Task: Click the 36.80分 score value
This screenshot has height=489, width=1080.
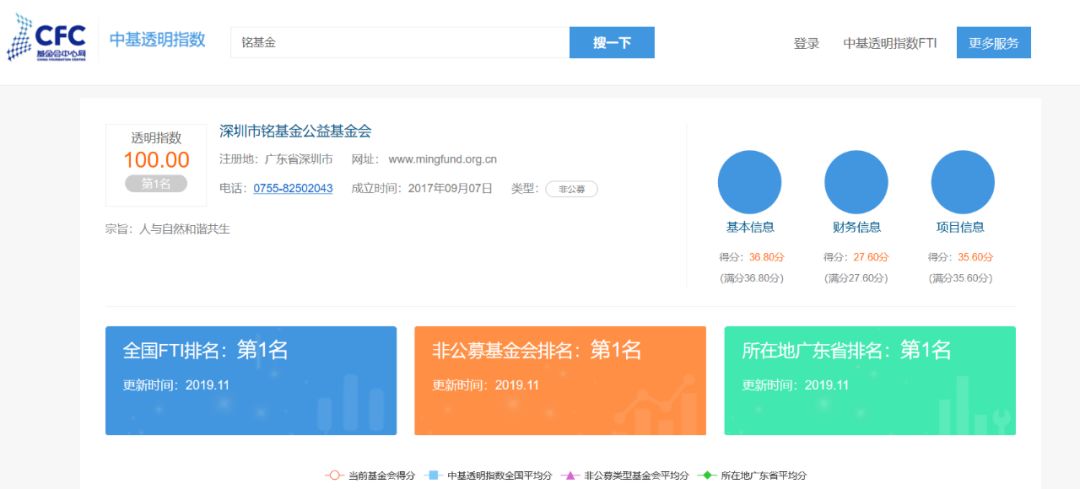Action: point(767,258)
